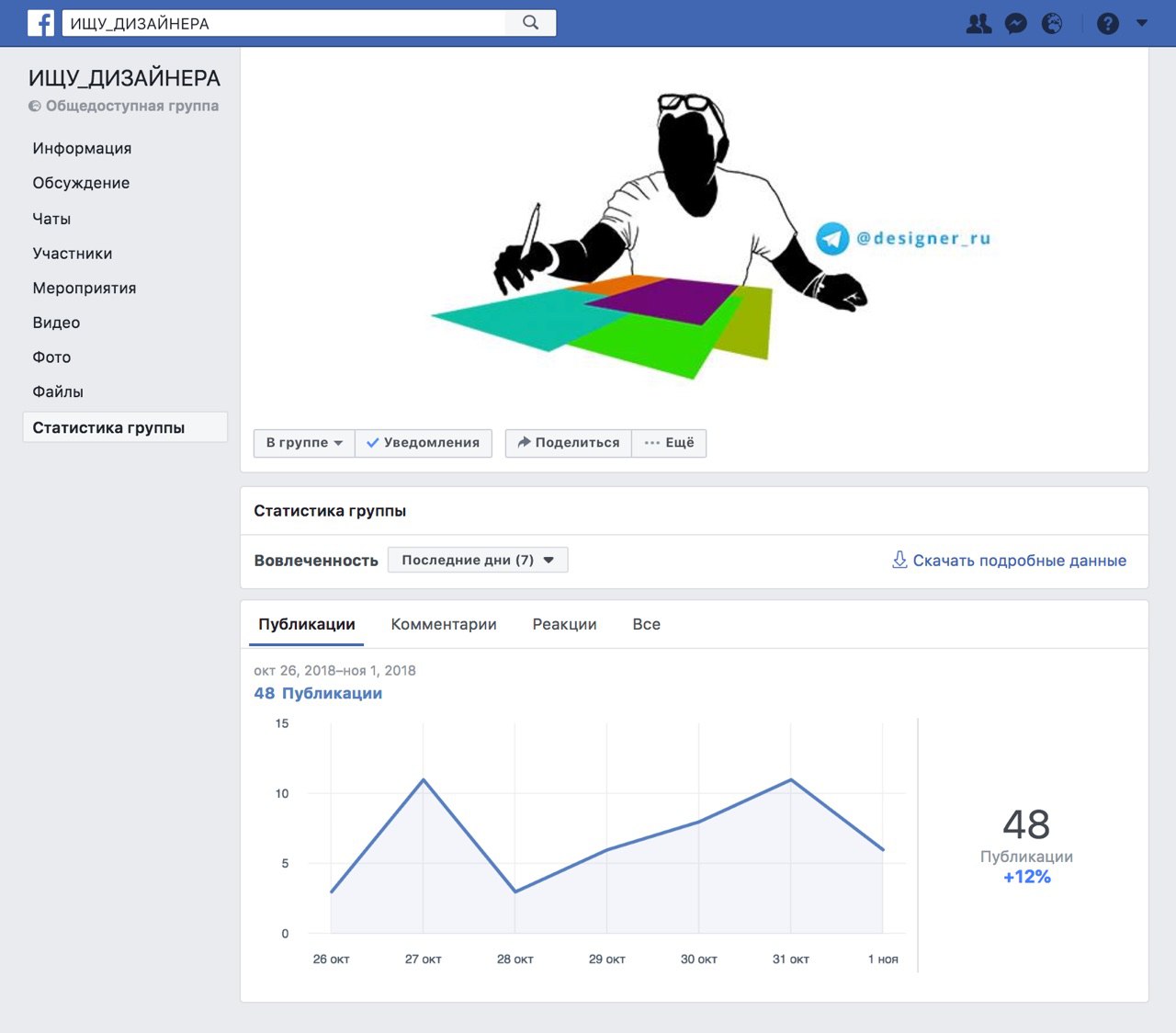This screenshot has height=1033, width=1176.
Task: Click the date range окт 26, 2018–ноя 1, 2018
Action: click(x=334, y=670)
